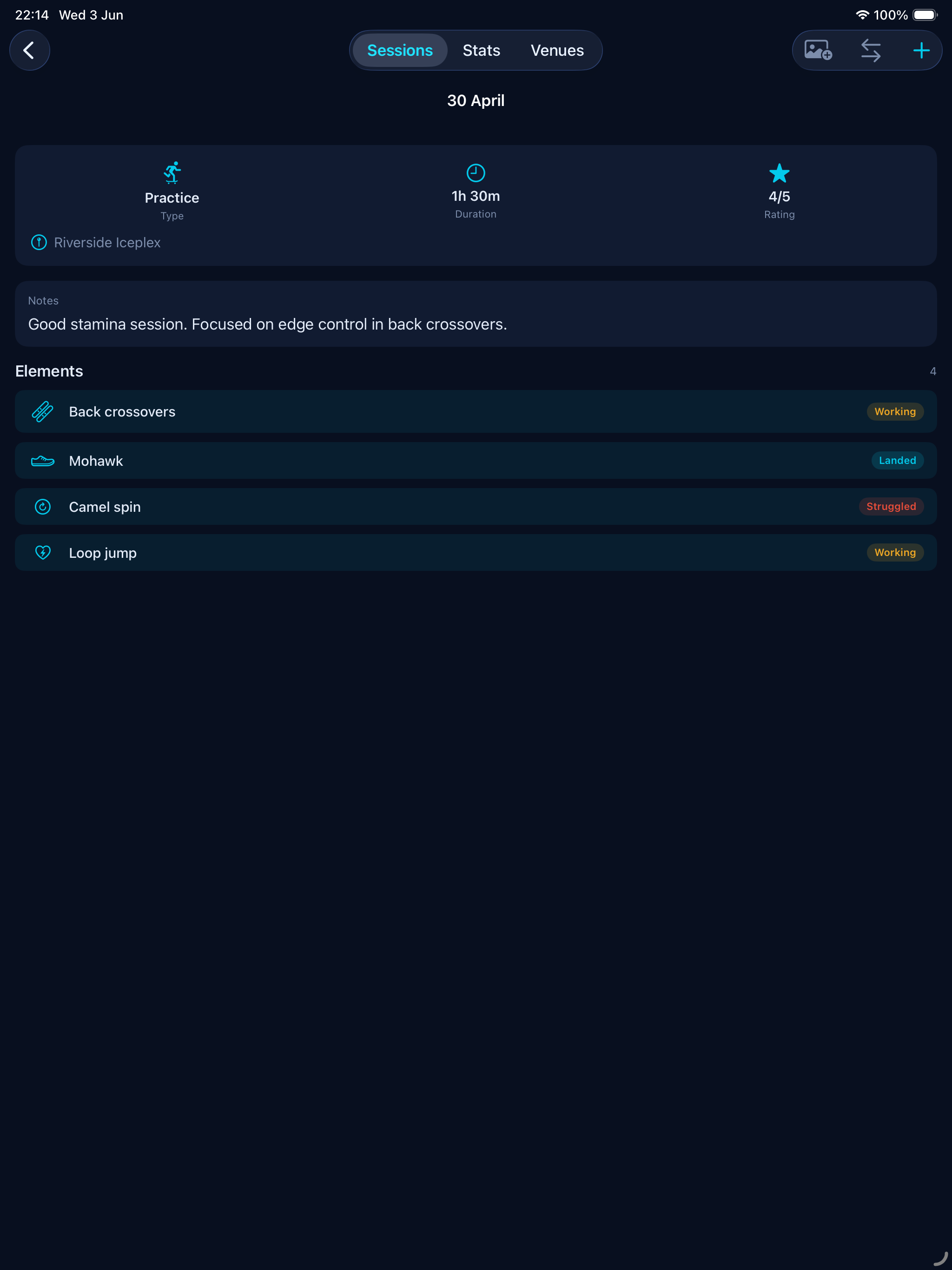Tap the swap arrows icon
This screenshot has height=1270, width=952.
click(x=871, y=51)
